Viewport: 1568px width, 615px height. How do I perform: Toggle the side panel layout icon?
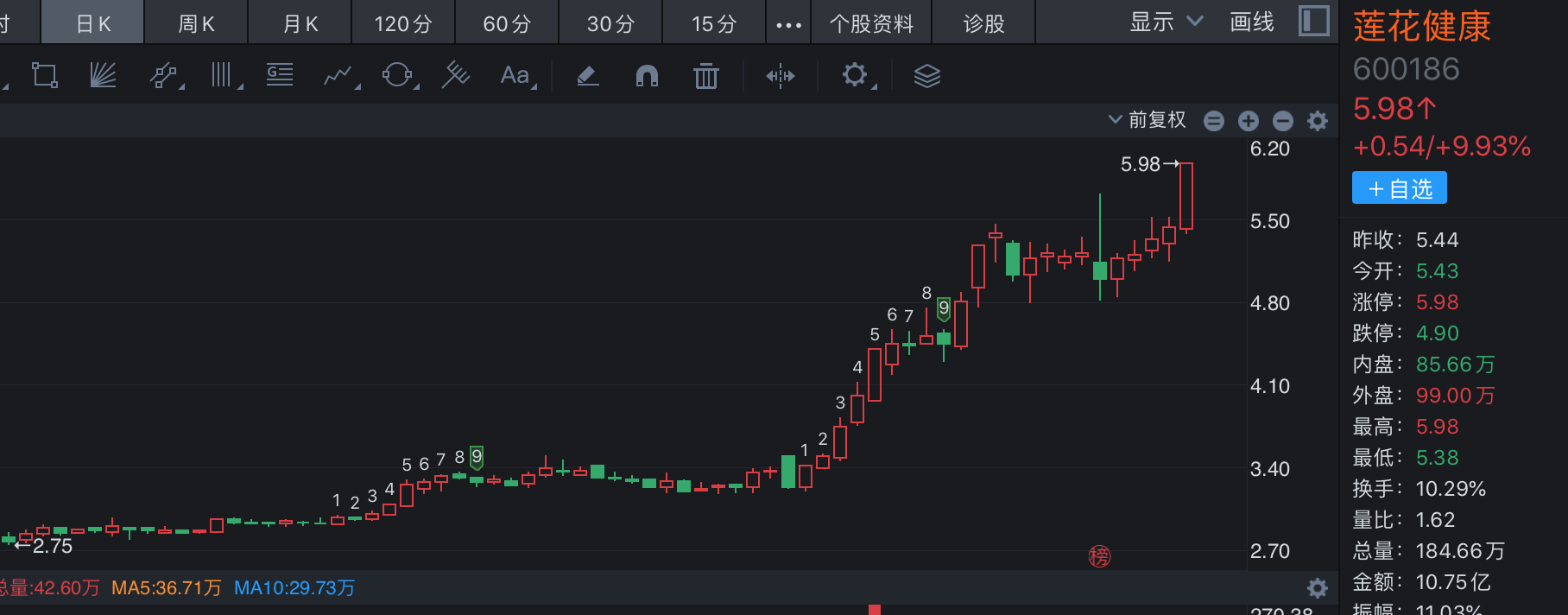coord(1313,22)
